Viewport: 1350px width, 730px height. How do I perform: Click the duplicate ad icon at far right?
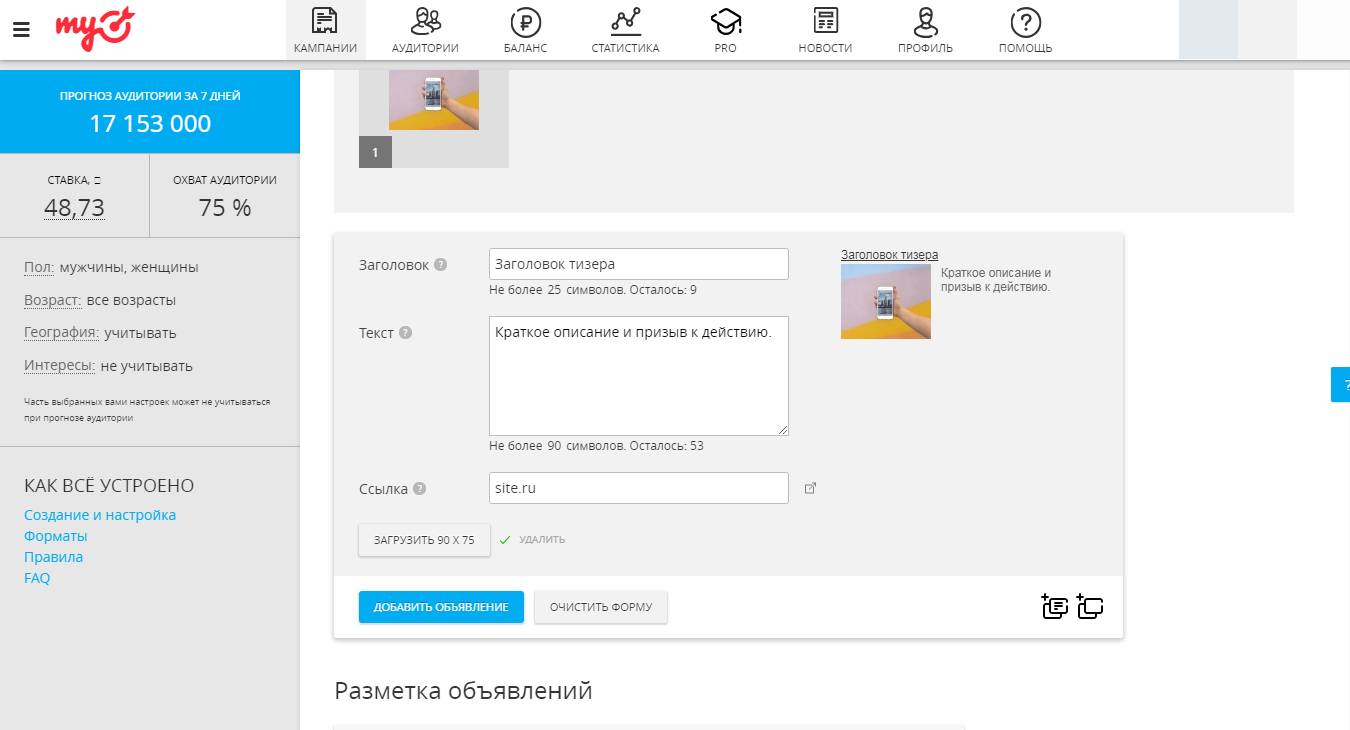point(1090,607)
